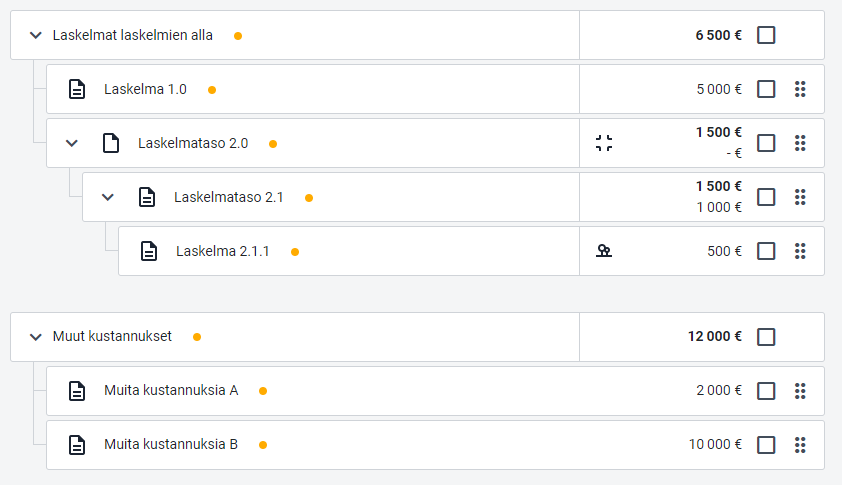Enable the checkbox for Muita kustannuksia A
Screen dimensions: 842x485
coord(766,391)
